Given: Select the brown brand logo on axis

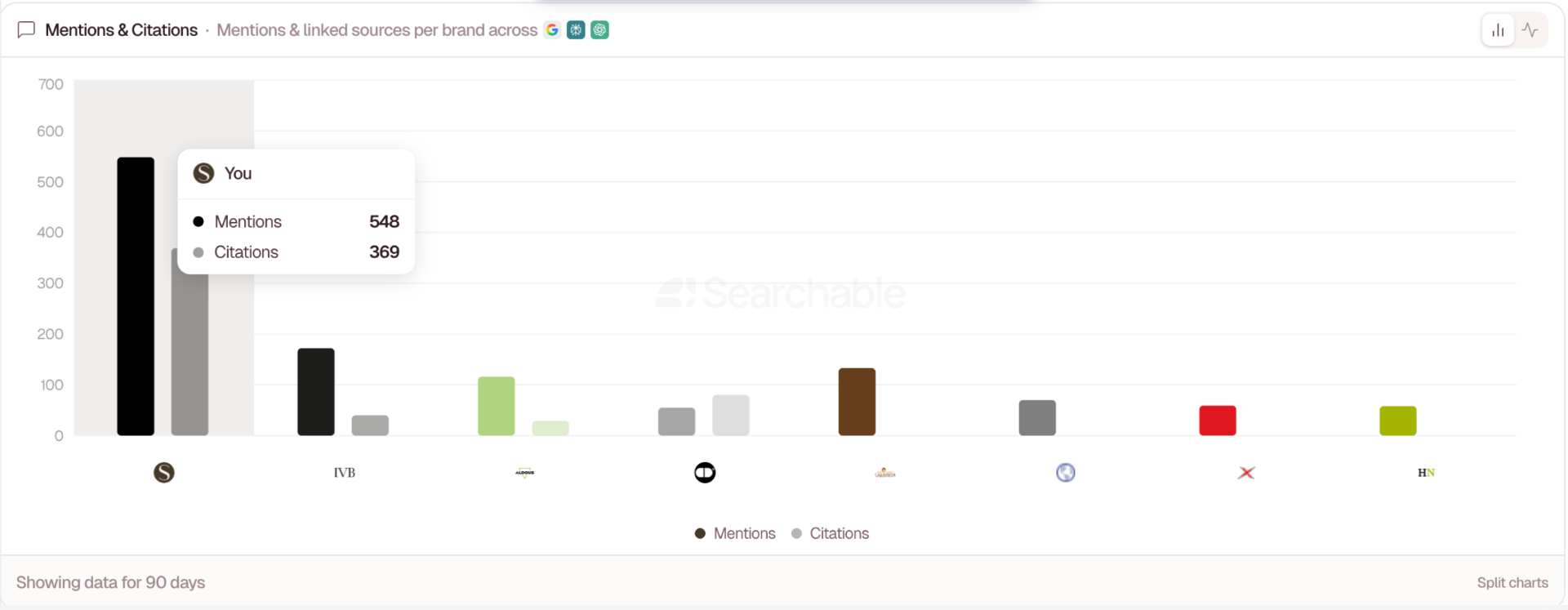Looking at the screenshot, I should click(885, 472).
